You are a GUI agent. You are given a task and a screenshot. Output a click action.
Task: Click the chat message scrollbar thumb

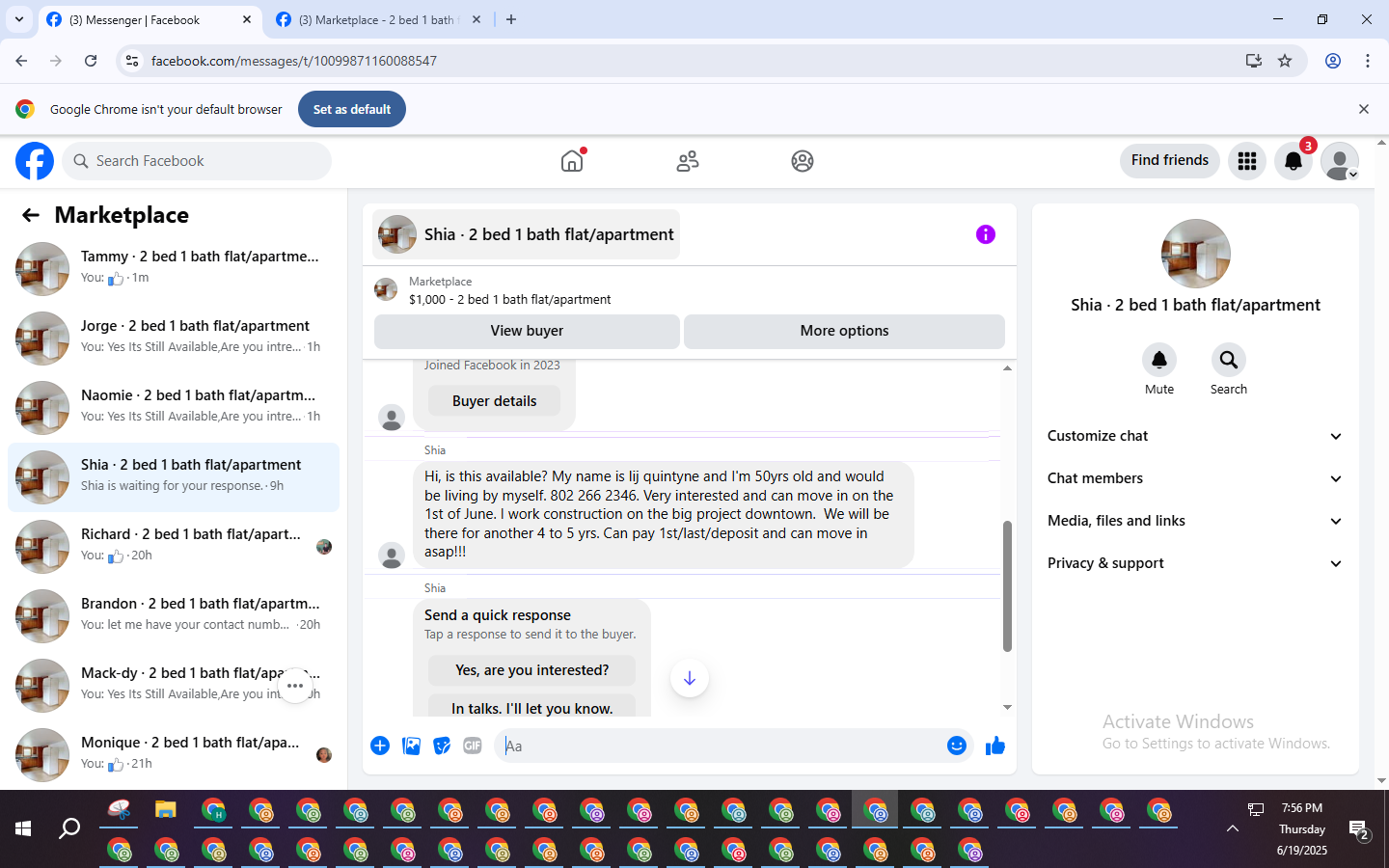pos(1007,586)
